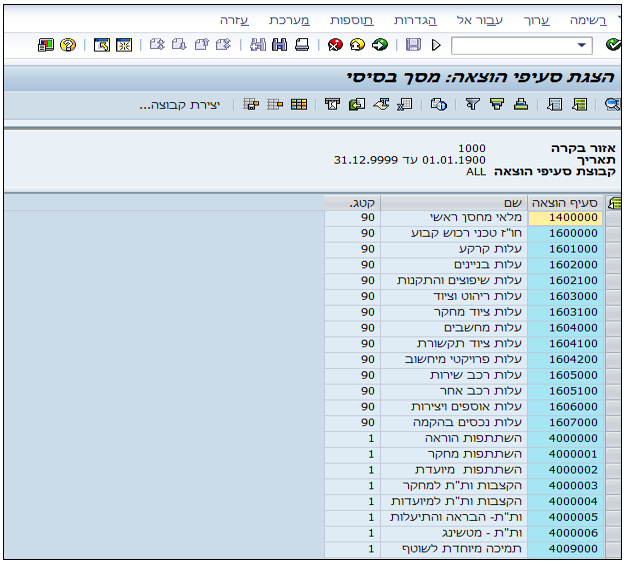
Task: Click the Select Layout icon
Action: click(x=275, y=104)
